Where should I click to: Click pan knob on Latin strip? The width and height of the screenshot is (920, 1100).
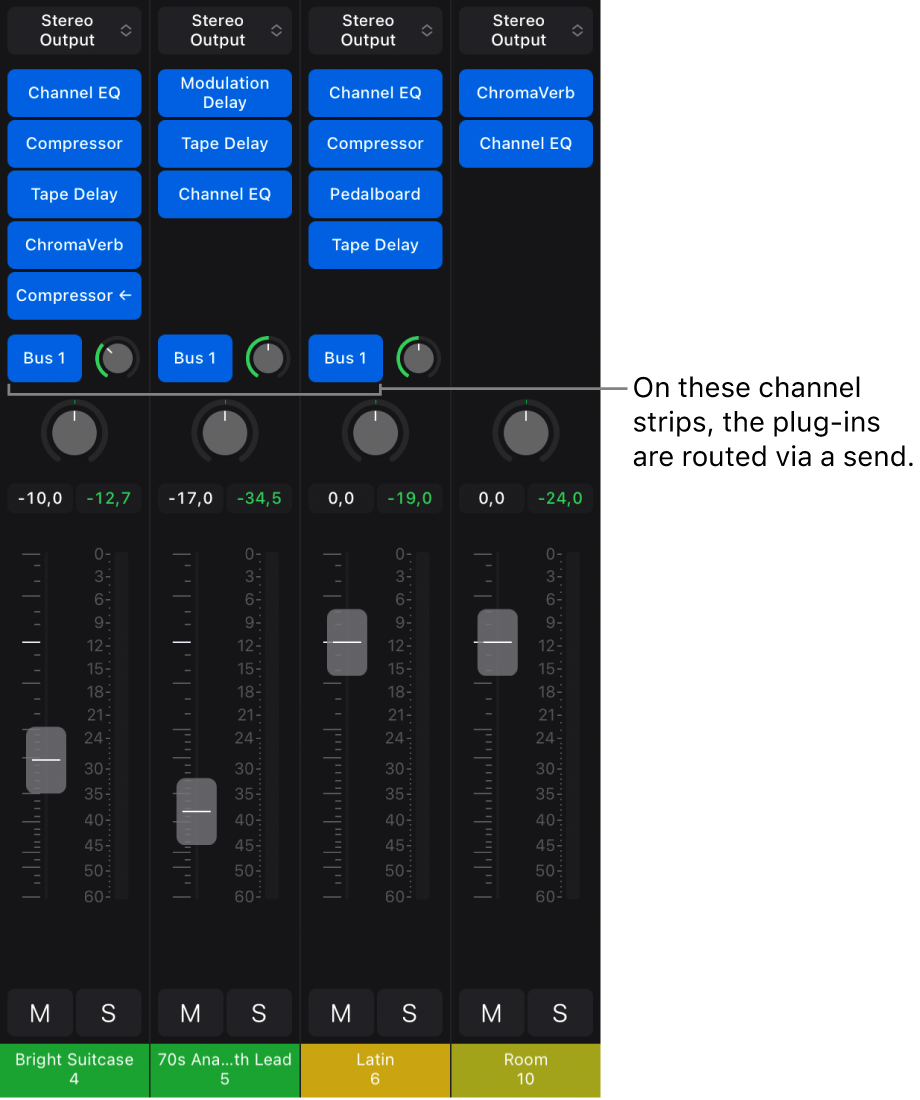point(375,432)
